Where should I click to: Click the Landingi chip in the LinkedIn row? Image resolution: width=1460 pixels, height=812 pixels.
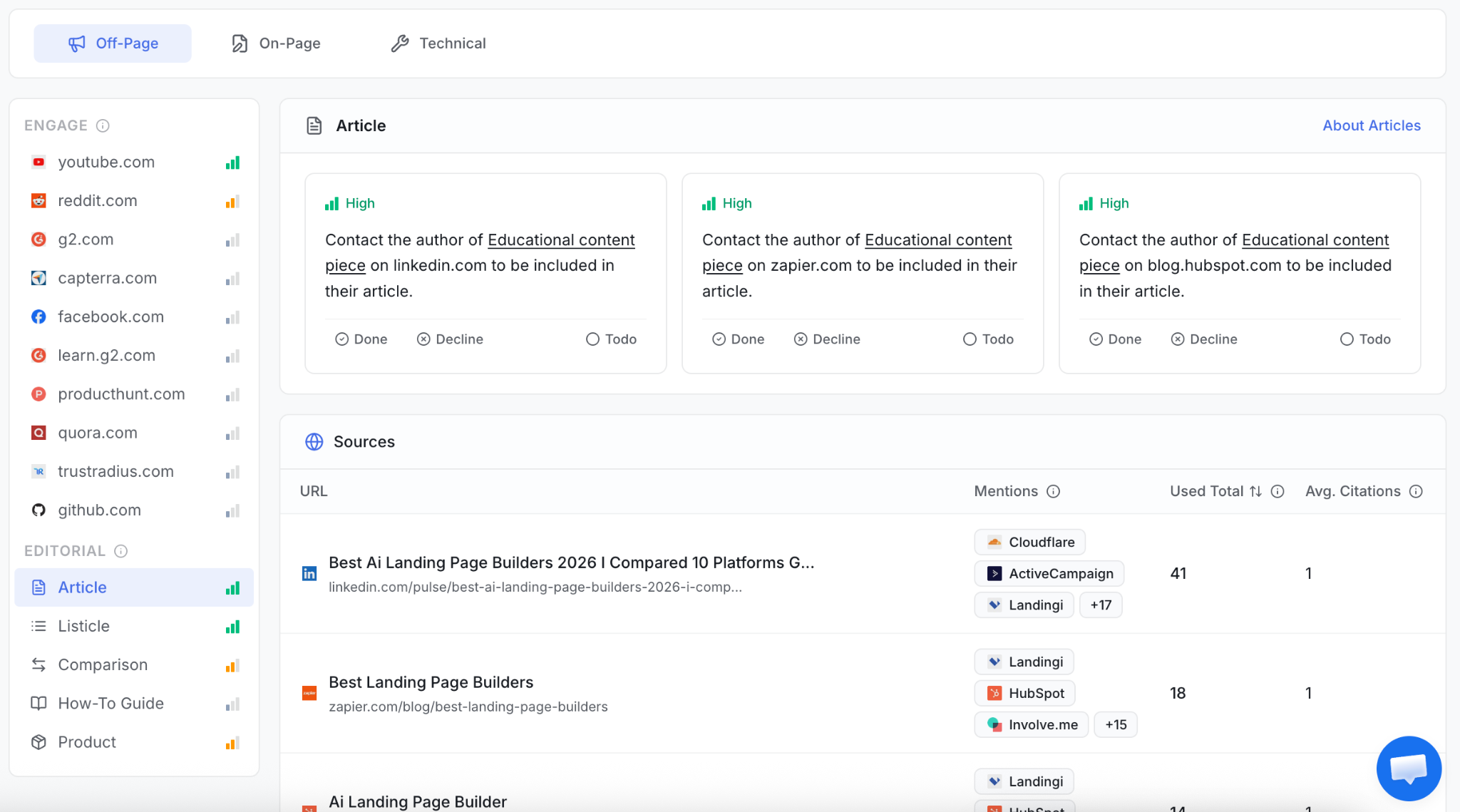(1024, 605)
